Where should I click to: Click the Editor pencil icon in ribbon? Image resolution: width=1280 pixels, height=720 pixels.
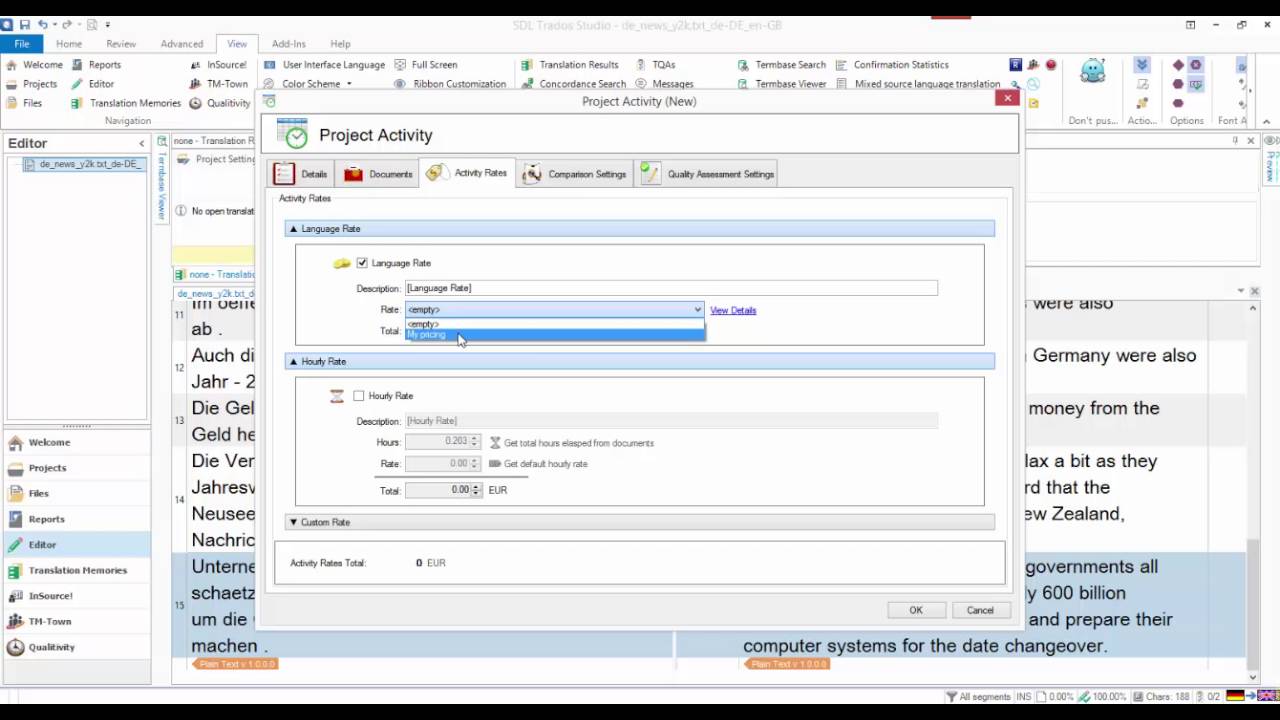click(77, 84)
